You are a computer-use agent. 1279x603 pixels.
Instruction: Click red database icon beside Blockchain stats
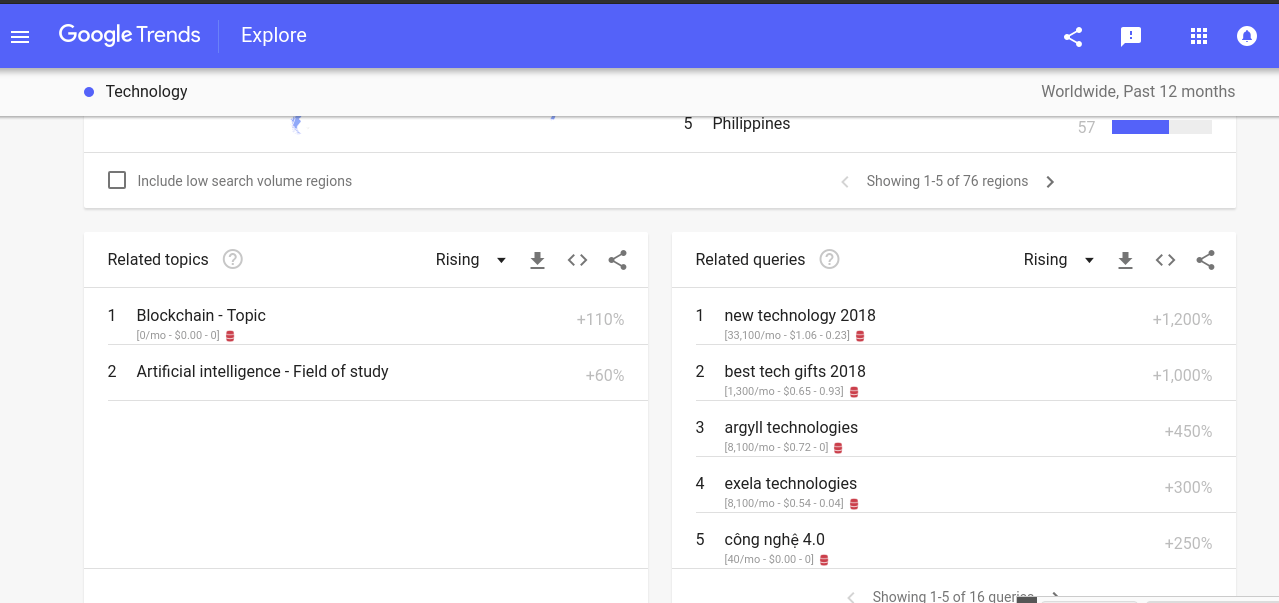pyautogui.click(x=230, y=336)
